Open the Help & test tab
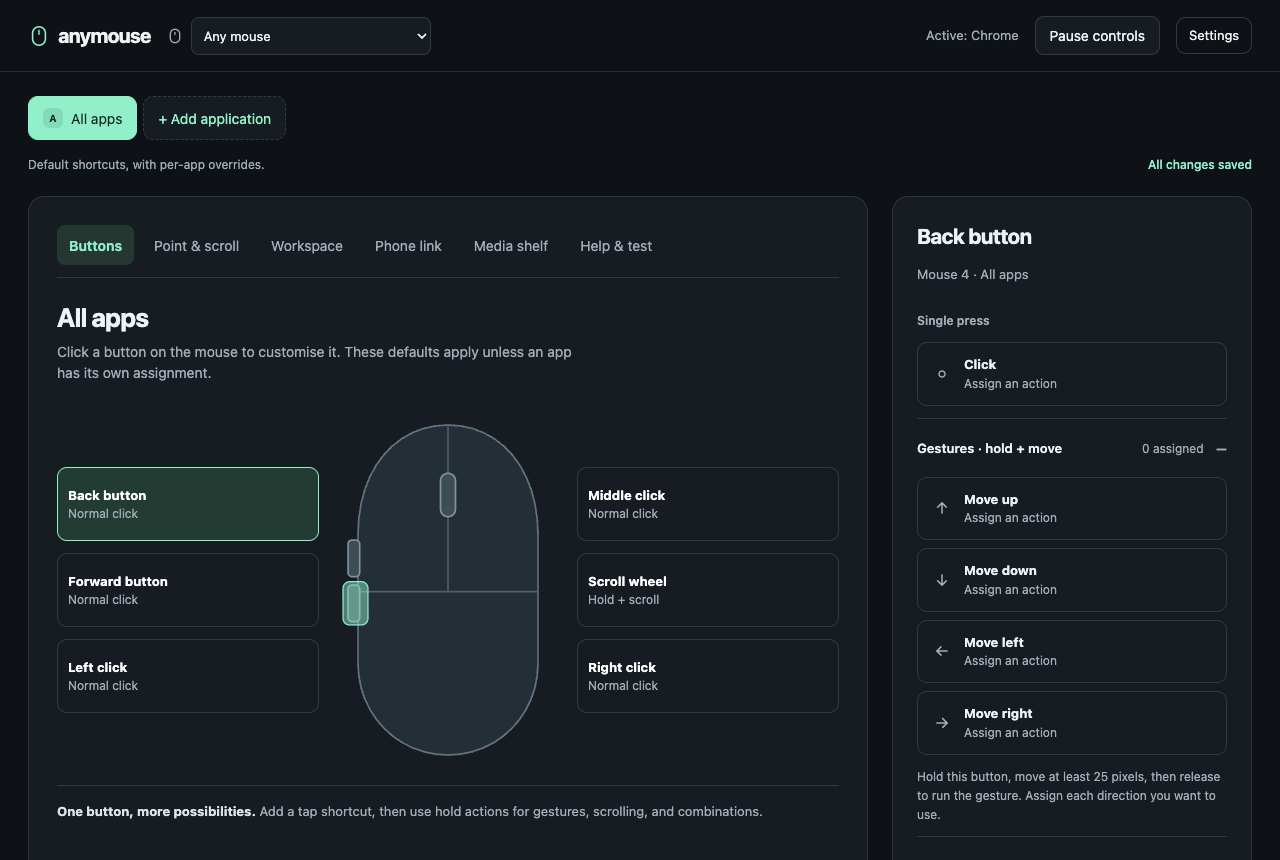The image size is (1280, 860). [x=616, y=246]
